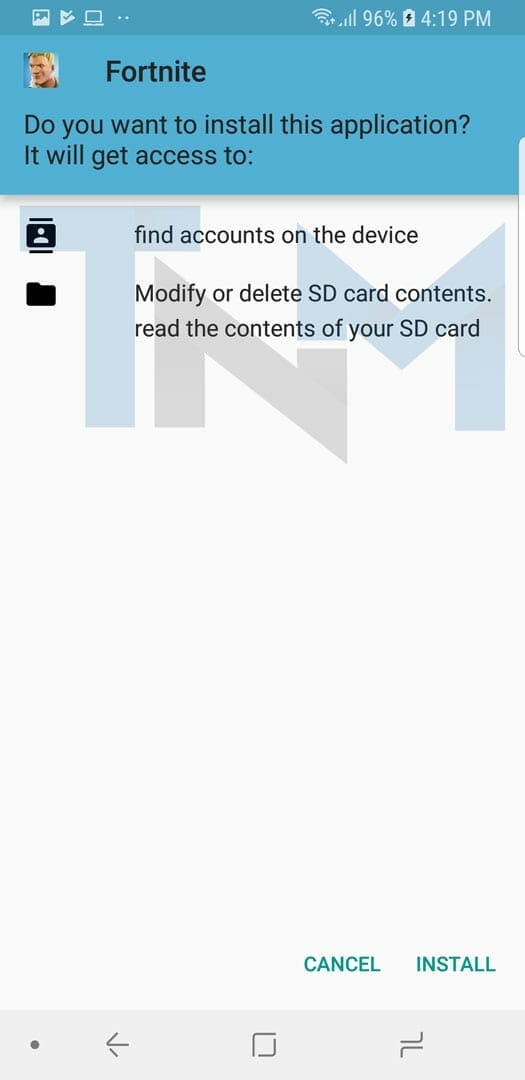Tap the Play Store notification icon
This screenshot has width=525, height=1080.
[67, 18]
